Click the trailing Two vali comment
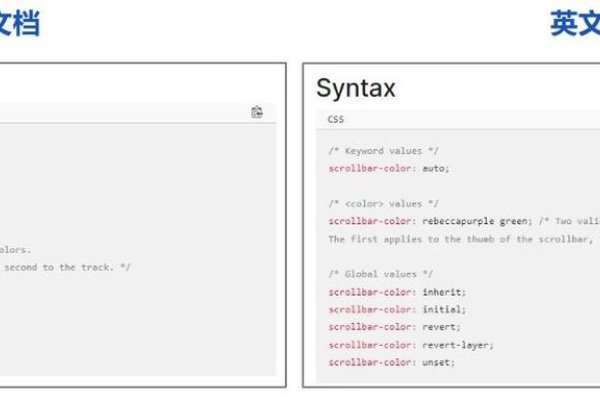The width and height of the screenshot is (600, 400). coord(566,221)
